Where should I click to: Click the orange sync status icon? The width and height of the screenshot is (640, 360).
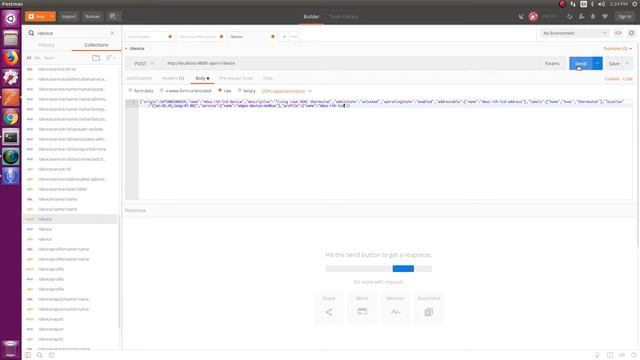point(533,17)
